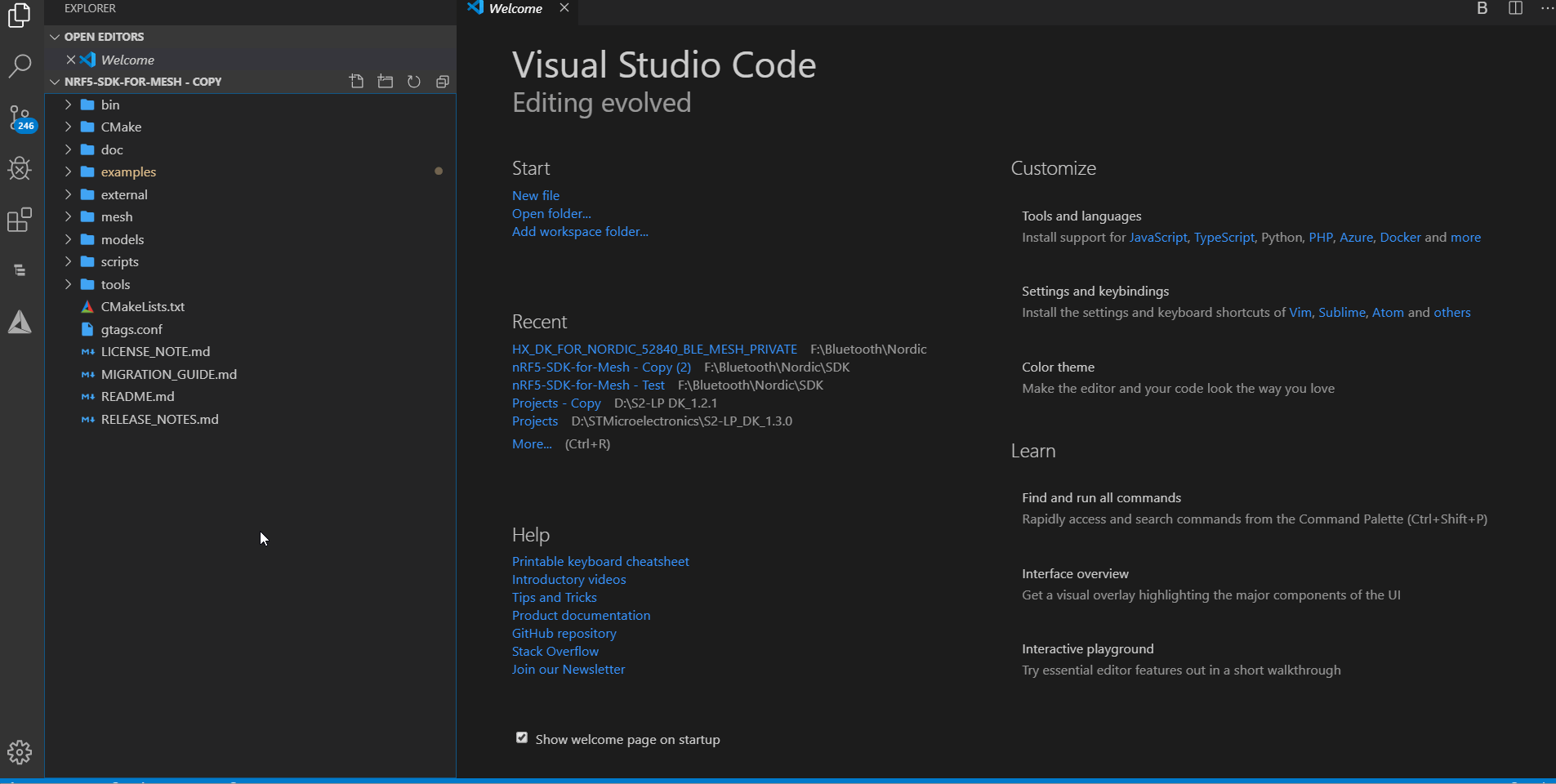Viewport: 1556px width, 784px height.
Task: Click the Open folder... link
Action: 551,214
